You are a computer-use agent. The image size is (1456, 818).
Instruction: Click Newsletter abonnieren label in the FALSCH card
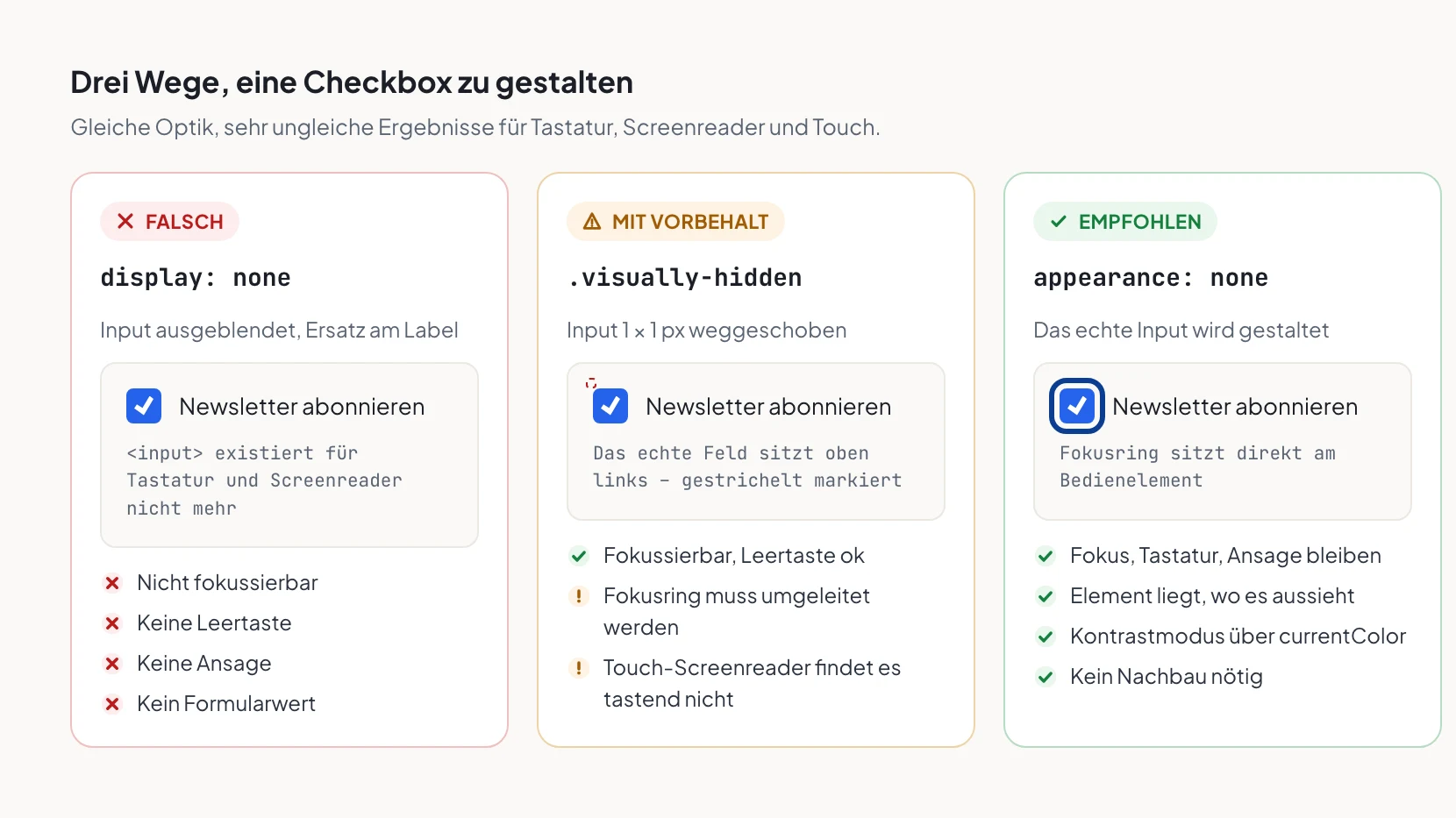pyautogui.click(x=302, y=407)
